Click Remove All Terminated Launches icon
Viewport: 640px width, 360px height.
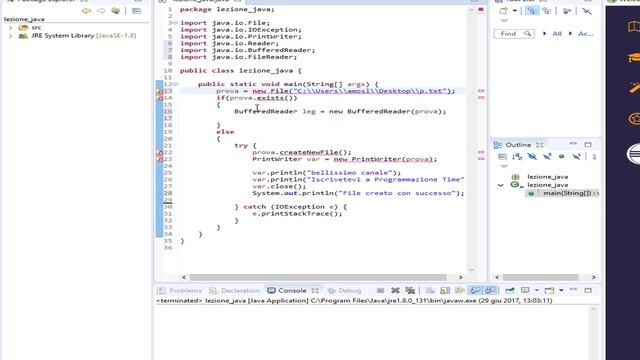410,291
